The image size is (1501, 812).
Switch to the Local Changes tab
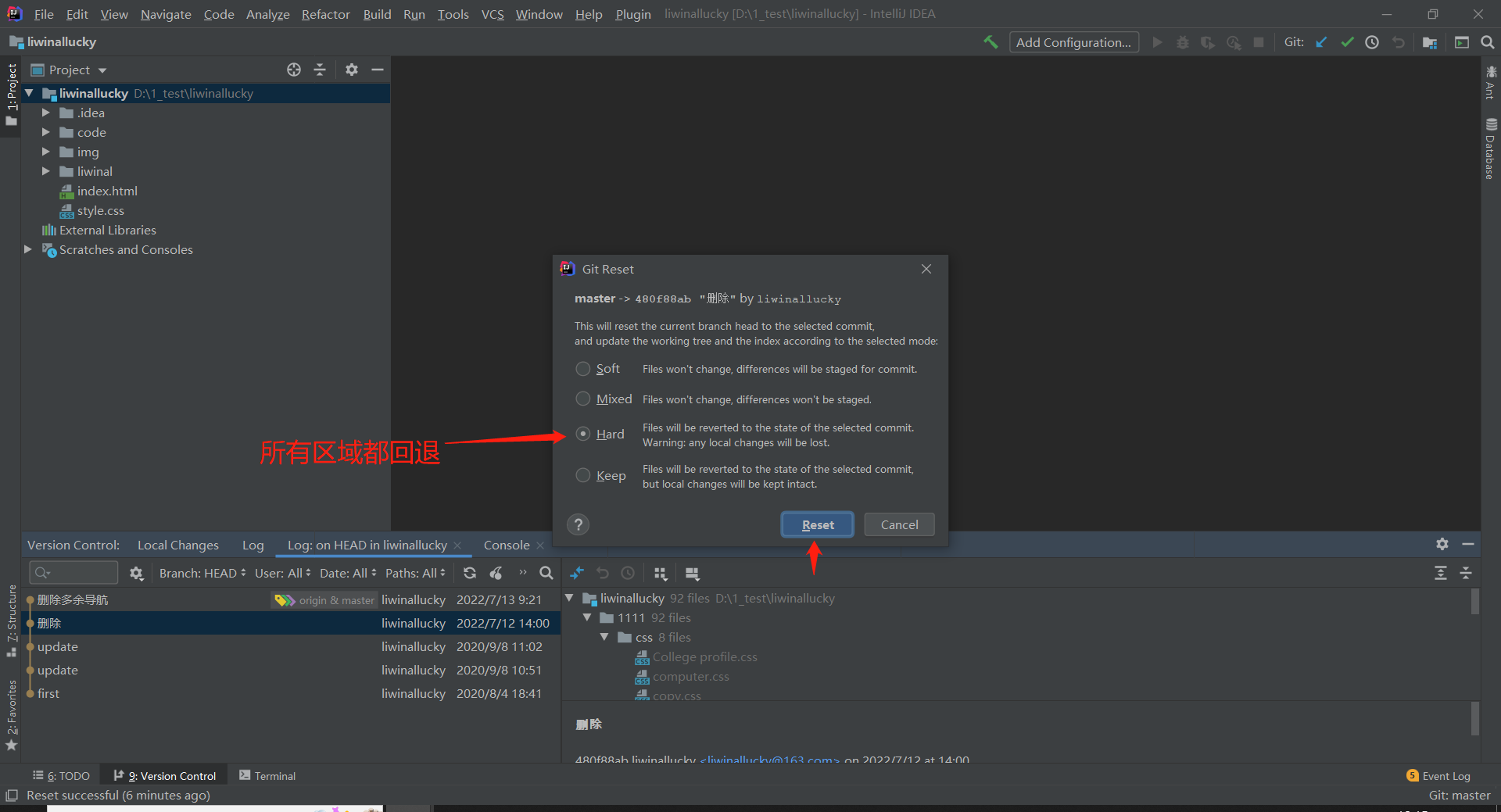178,545
